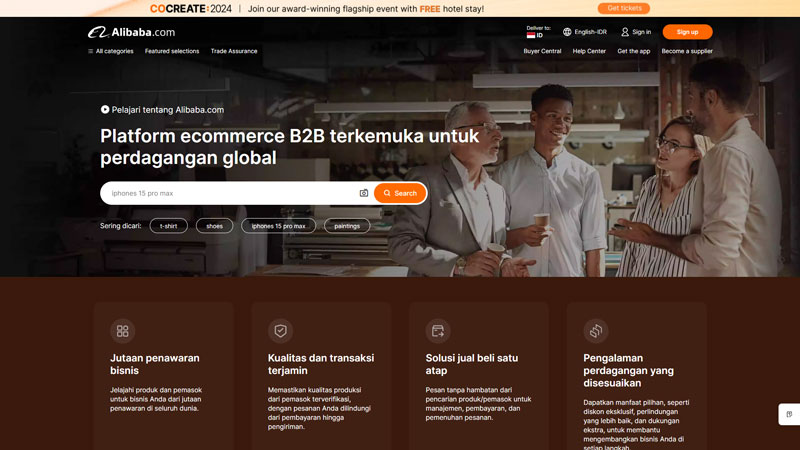Select the shoes suggested search chip
Viewport: 800px width, 450px height.
(x=214, y=226)
